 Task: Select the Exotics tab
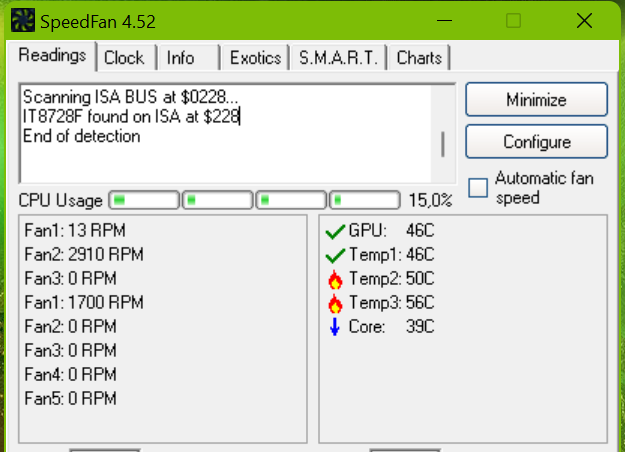pos(255,57)
